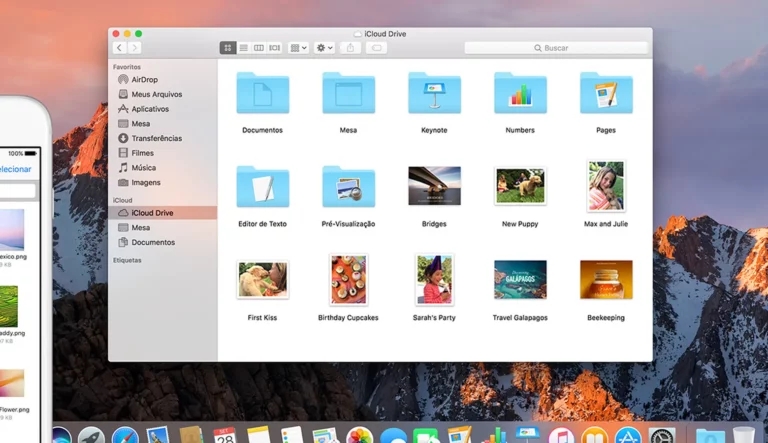Select the Documentos folder icon
This screenshot has height=443, width=768.
pos(263,93)
